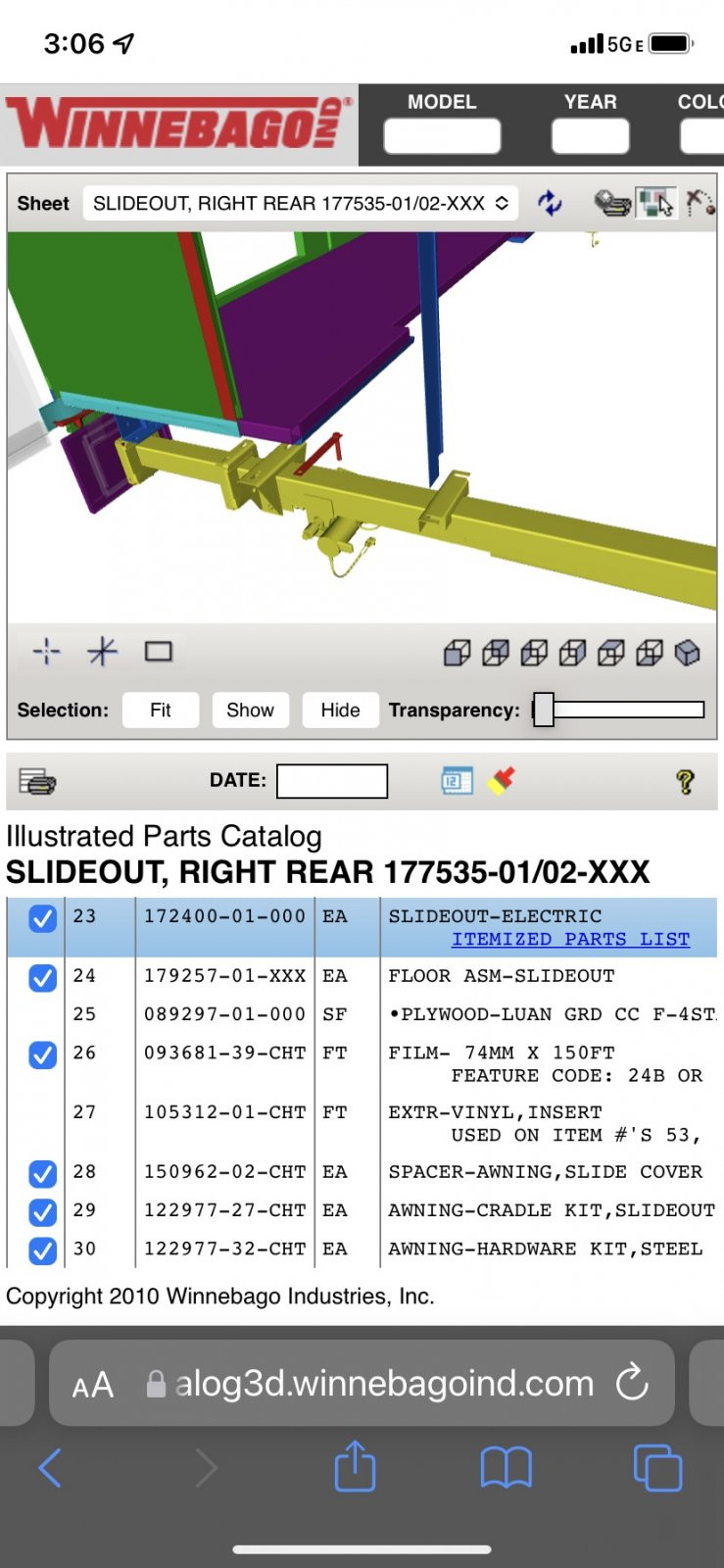The image size is (724, 1568).
Task: Click the shaded isometric cube view icon
Action: click(x=688, y=653)
